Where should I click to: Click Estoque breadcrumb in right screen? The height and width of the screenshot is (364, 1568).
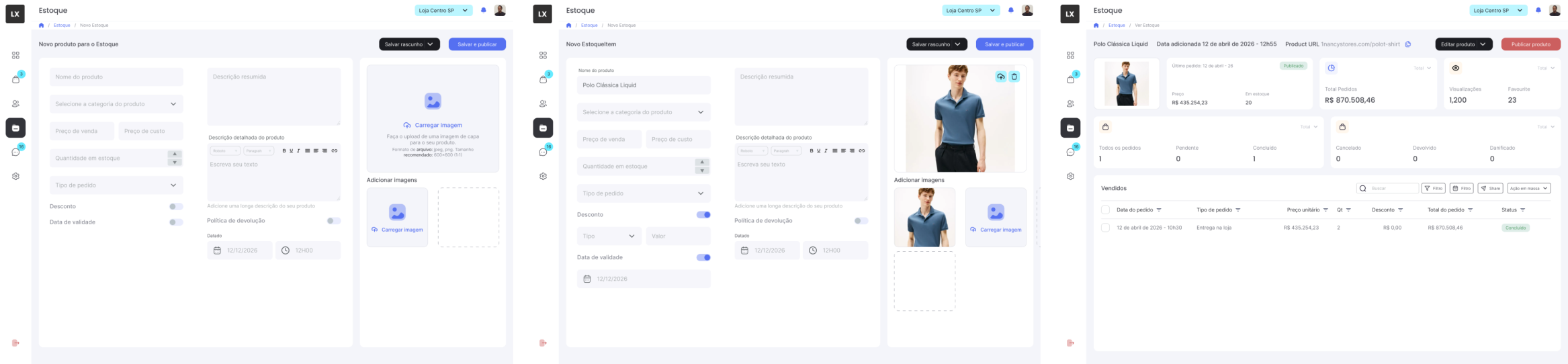[x=1117, y=26]
